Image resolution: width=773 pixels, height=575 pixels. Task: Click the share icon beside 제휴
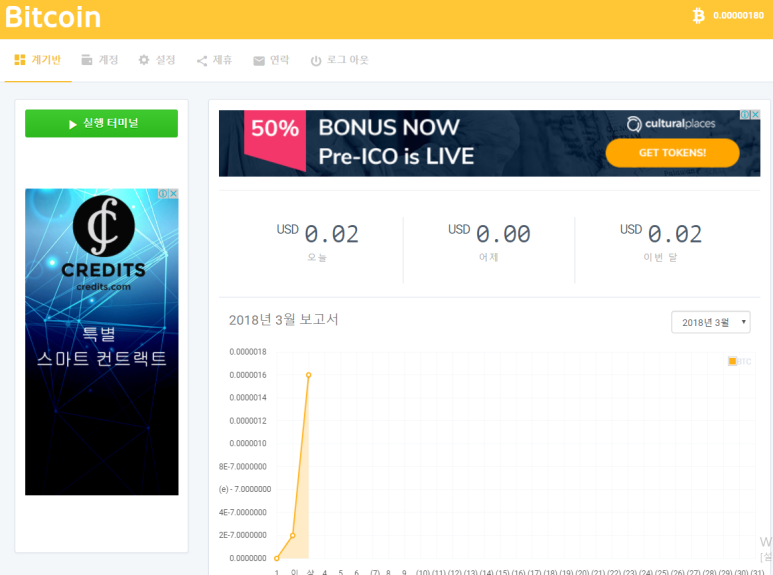click(x=202, y=61)
